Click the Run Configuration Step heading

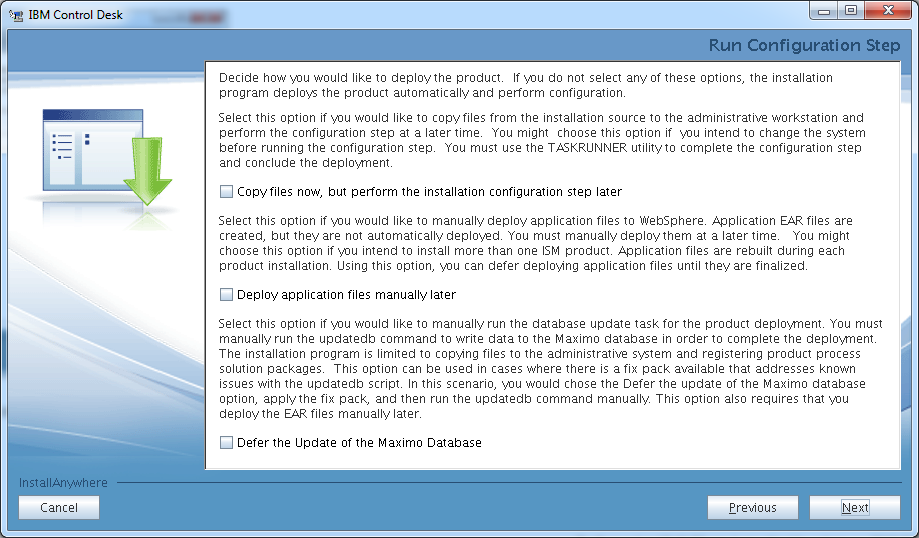(804, 45)
